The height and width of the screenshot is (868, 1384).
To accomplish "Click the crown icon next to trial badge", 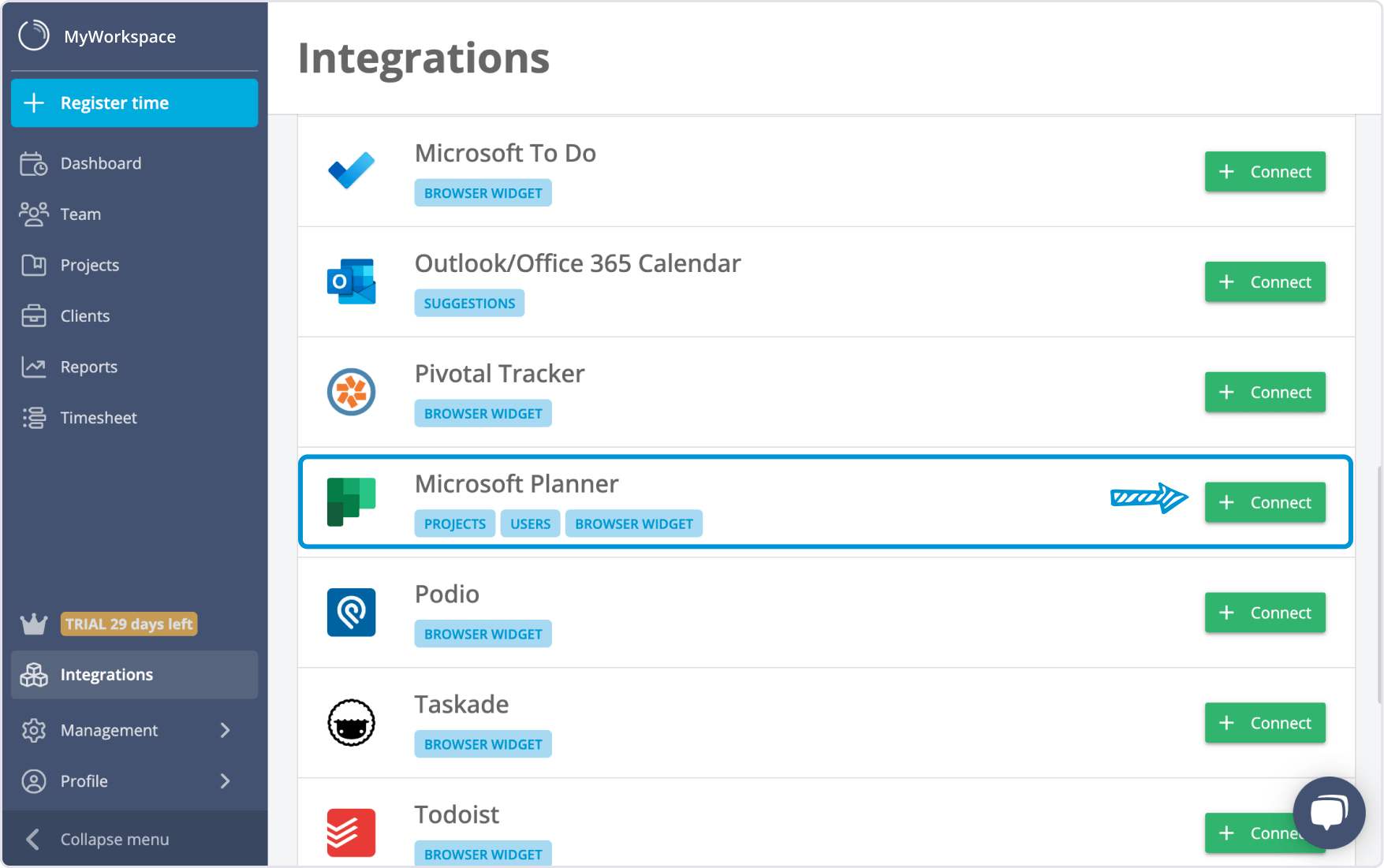I will (x=32, y=624).
